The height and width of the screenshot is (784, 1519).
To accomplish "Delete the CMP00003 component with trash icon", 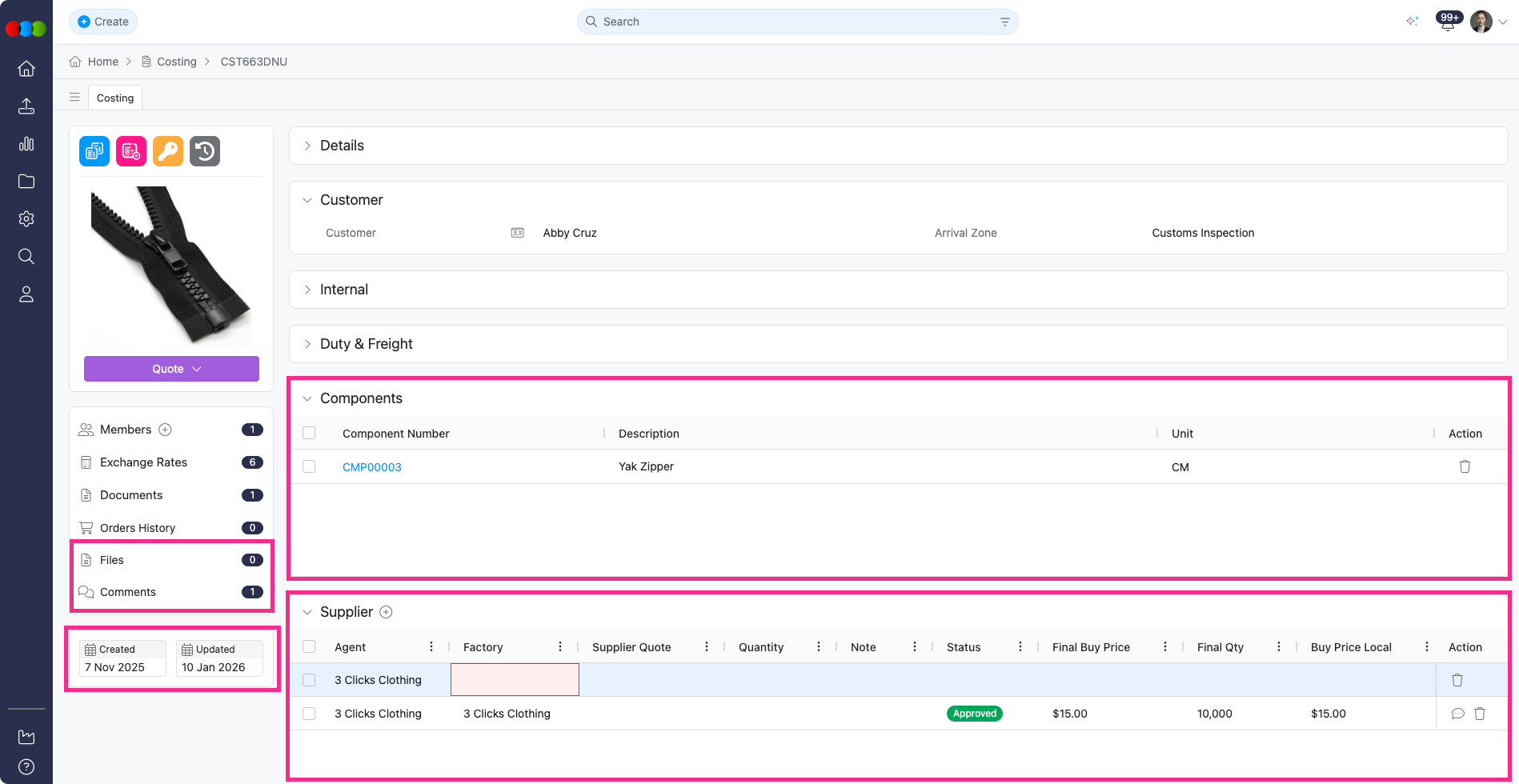I will (x=1465, y=466).
